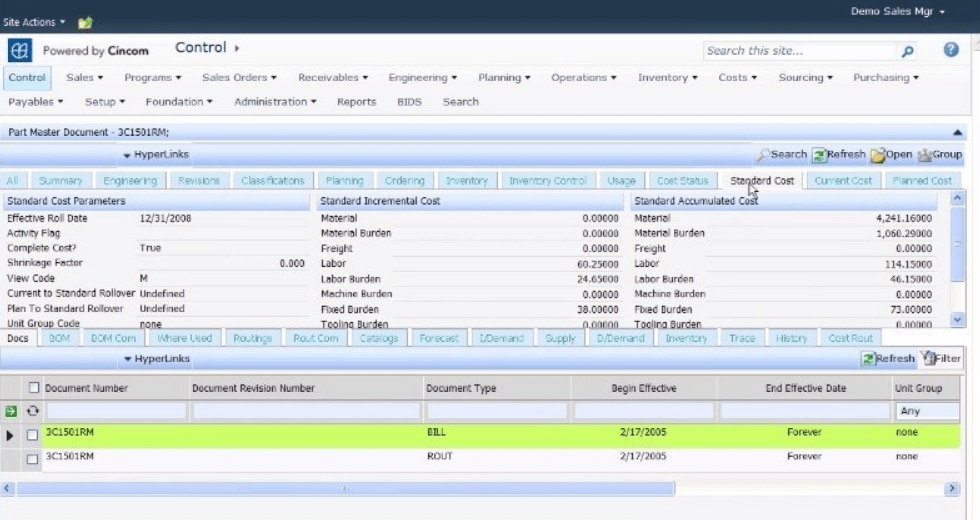Click the Docs panel Refresh icon
Image resolution: width=980 pixels, height=520 pixels.
tap(868, 359)
